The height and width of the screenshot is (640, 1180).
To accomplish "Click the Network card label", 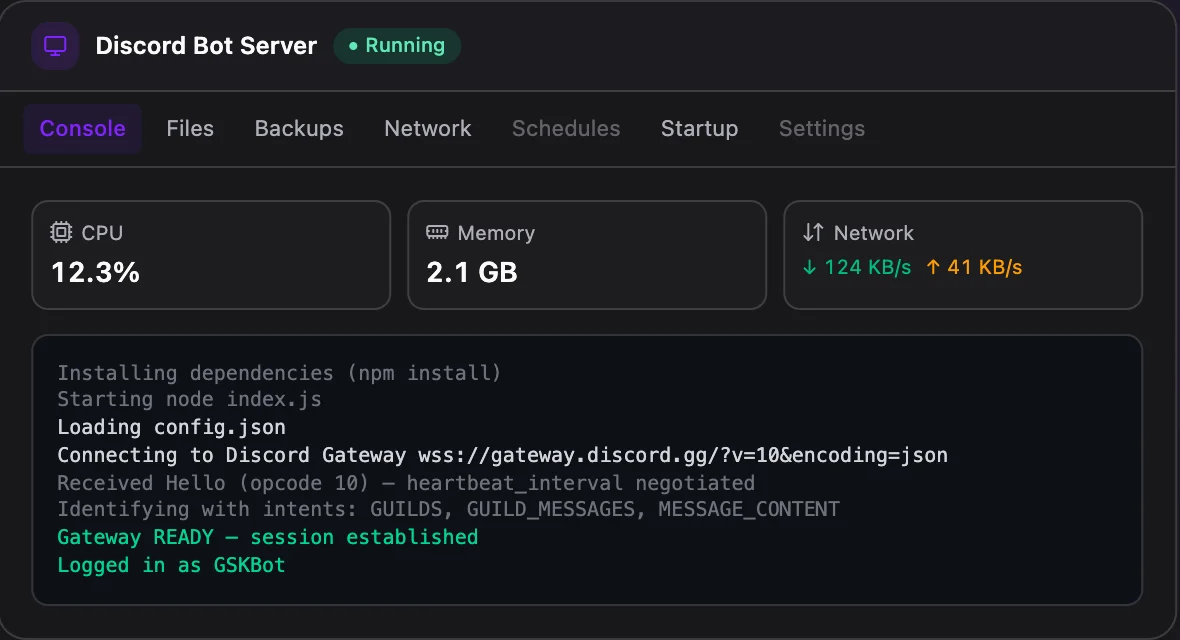I will 874,233.
